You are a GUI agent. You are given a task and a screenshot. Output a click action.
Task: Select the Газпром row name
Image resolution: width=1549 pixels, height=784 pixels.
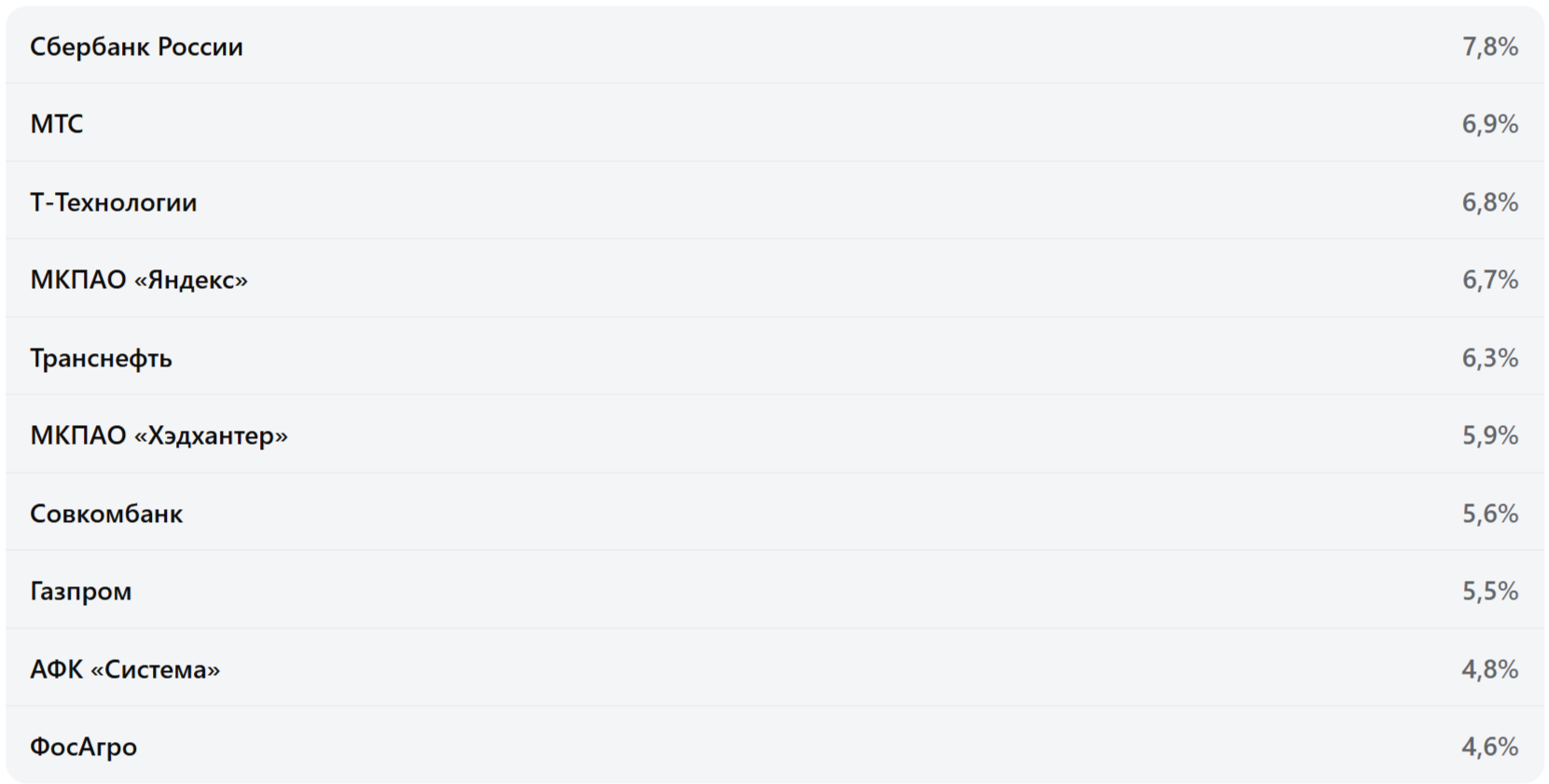pos(80,591)
